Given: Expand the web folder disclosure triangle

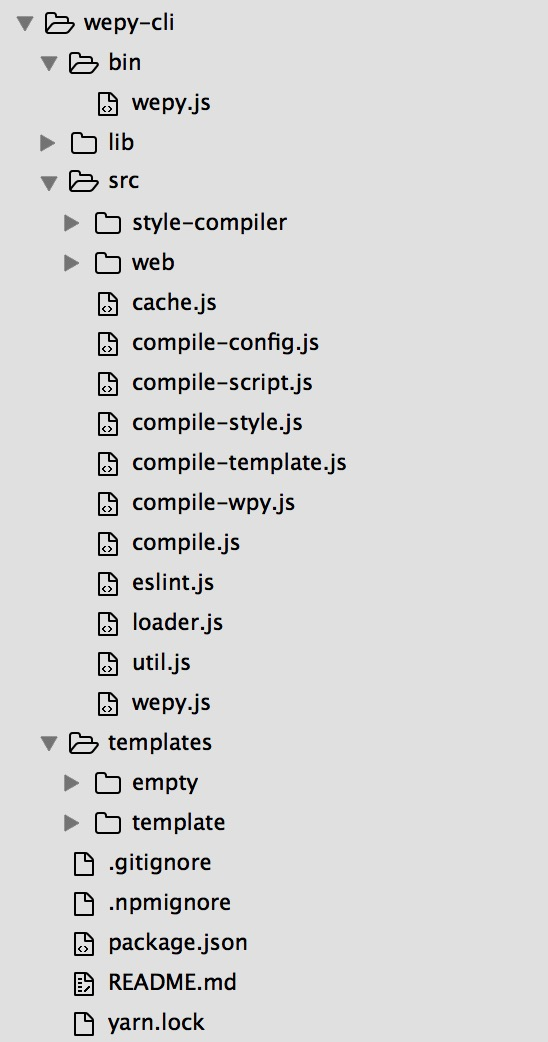Looking at the screenshot, I should [x=72, y=262].
